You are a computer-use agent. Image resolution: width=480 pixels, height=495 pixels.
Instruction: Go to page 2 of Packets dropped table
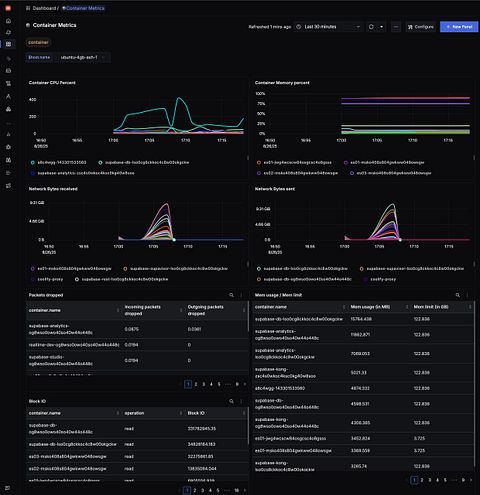coord(196,384)
